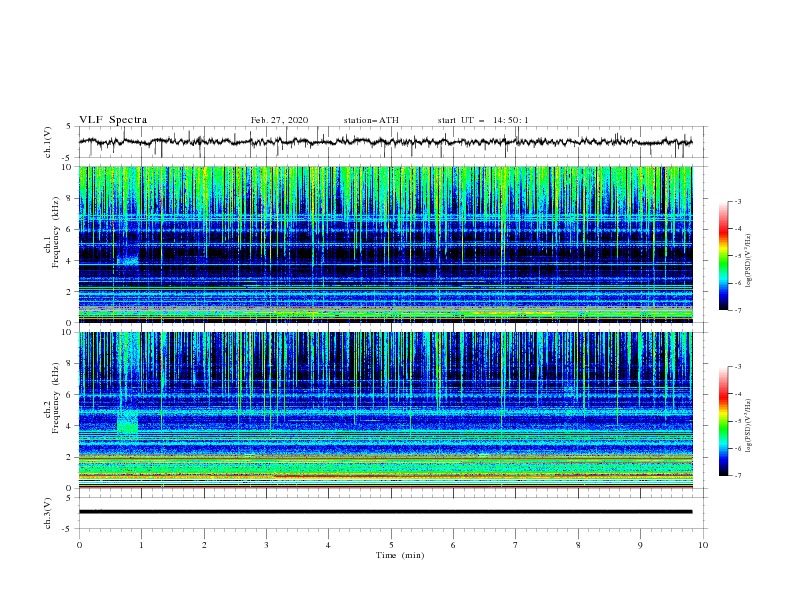Click time axis tick label "1"
The image size is (792, 612).
pos(141,545)
